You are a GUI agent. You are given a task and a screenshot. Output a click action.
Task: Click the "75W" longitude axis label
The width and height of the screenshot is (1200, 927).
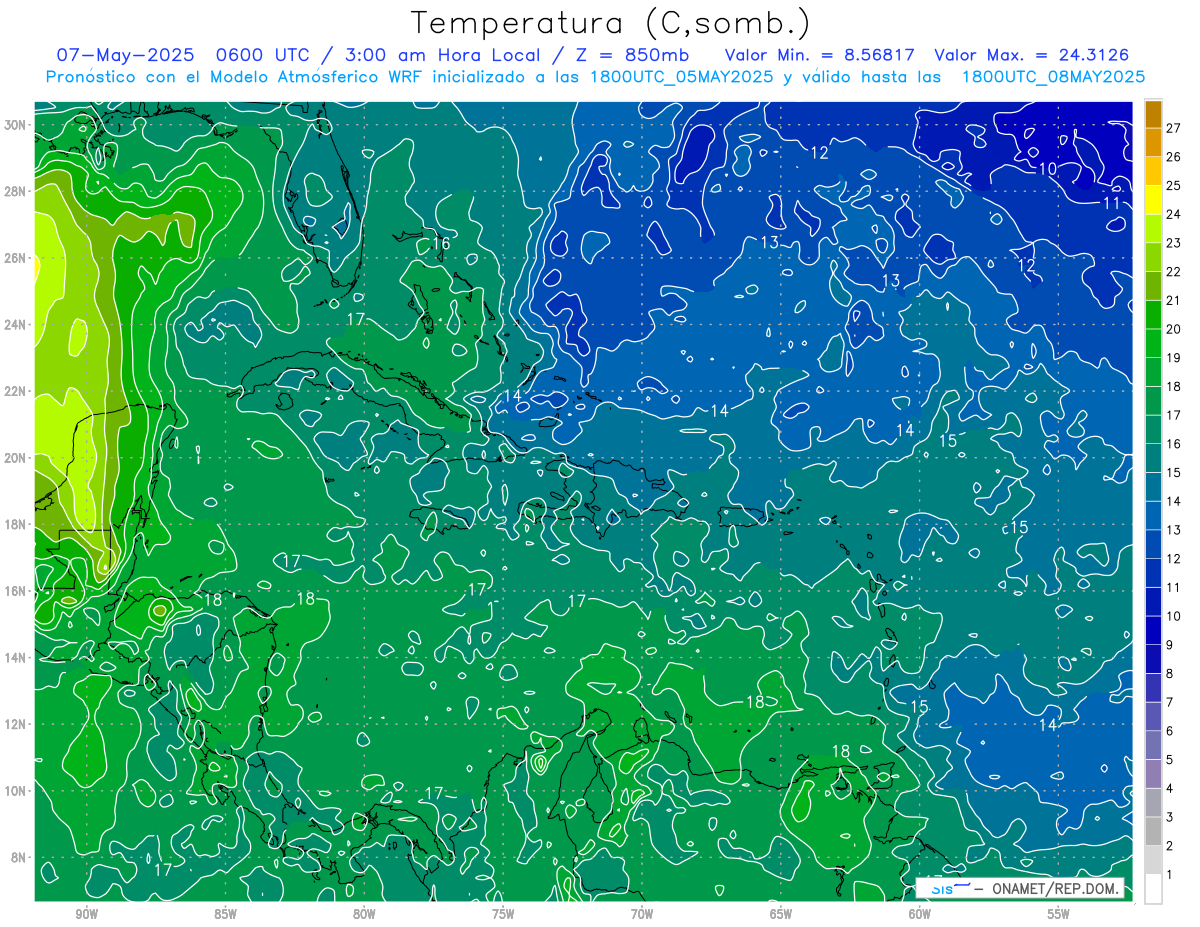[503, 914]
